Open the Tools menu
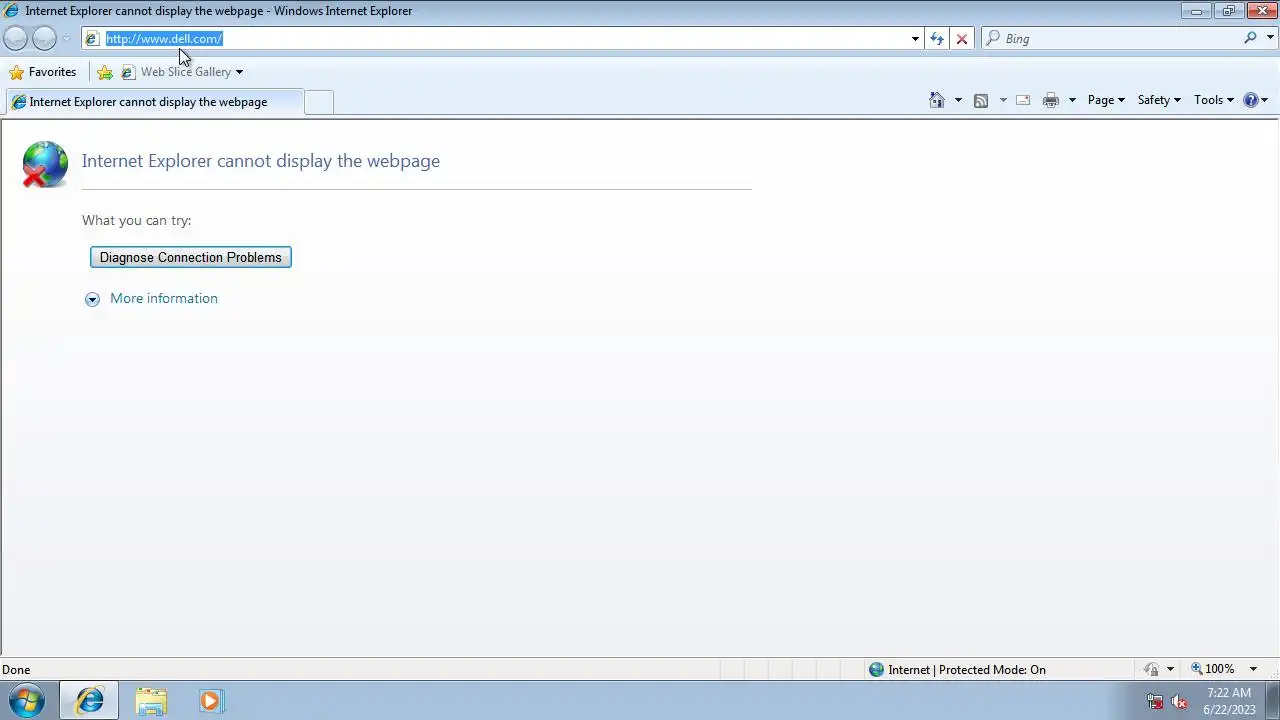Viewport: 1280px width, 720px height. click(x=1214, y=100)
